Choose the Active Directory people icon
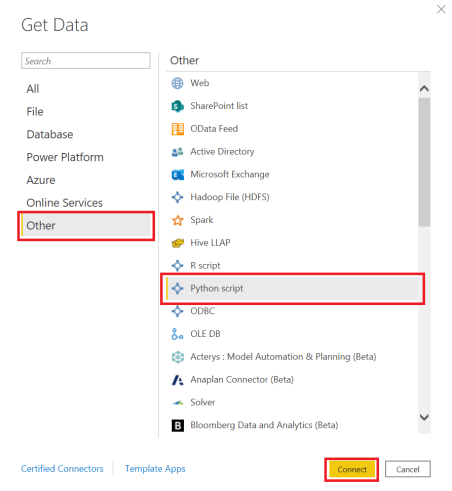 pos(177,152)
